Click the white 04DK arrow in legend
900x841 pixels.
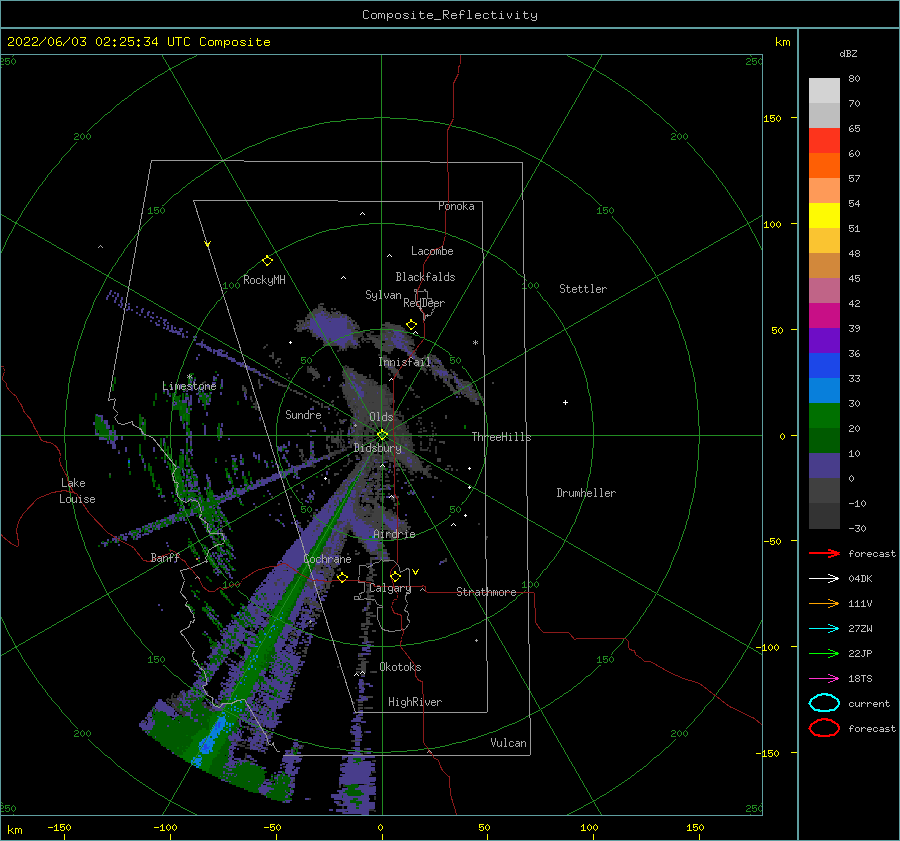pyautogui.click(x=824, y=578)
